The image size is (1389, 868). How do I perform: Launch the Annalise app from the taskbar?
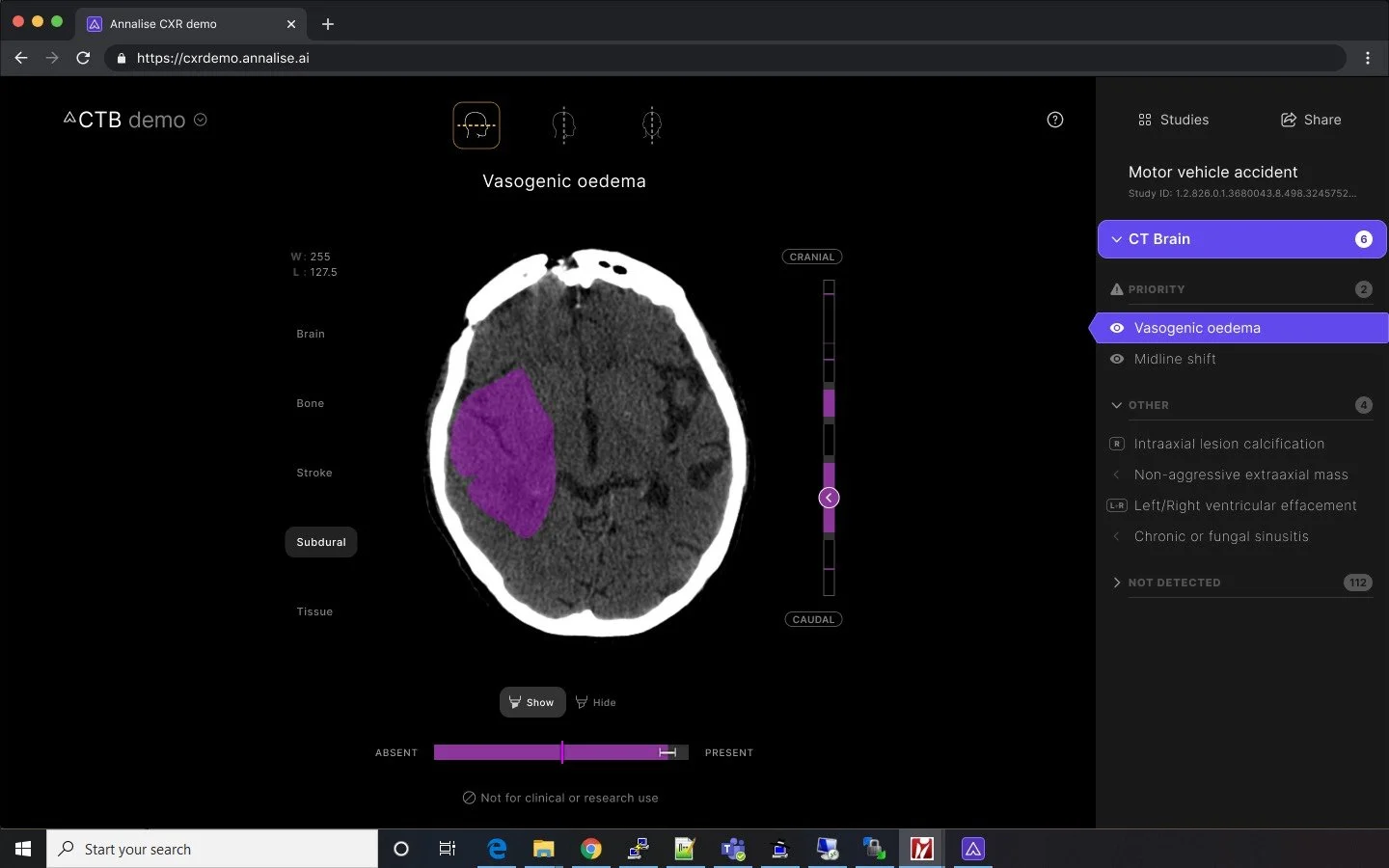(971, 850)
